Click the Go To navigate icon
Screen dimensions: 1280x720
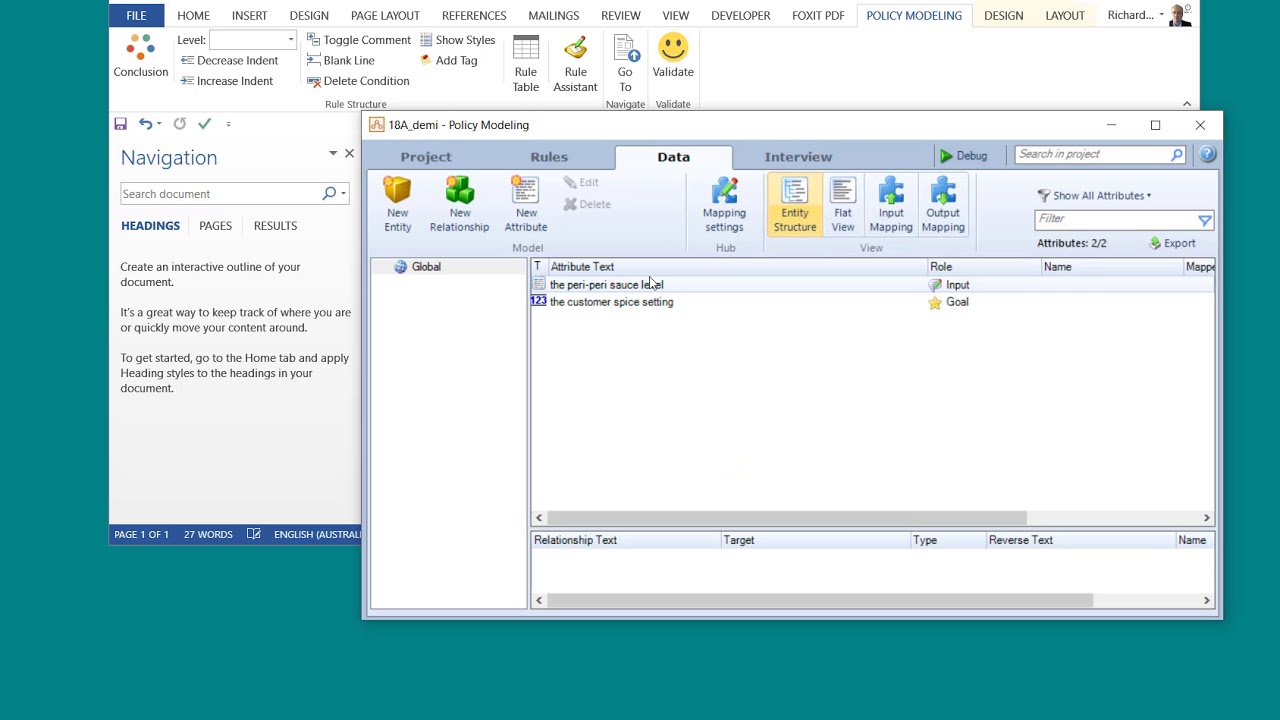(625, 64)
